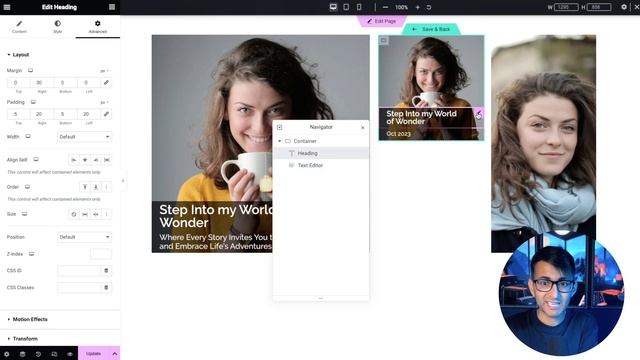Select Size shrink option
640x360 pixels.
tap(96, 214)
